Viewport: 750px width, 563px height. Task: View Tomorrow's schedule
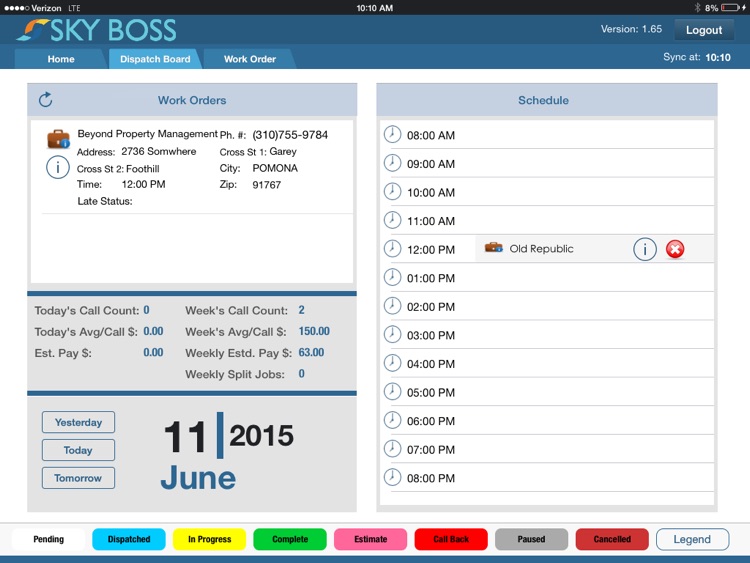[78, 478]
